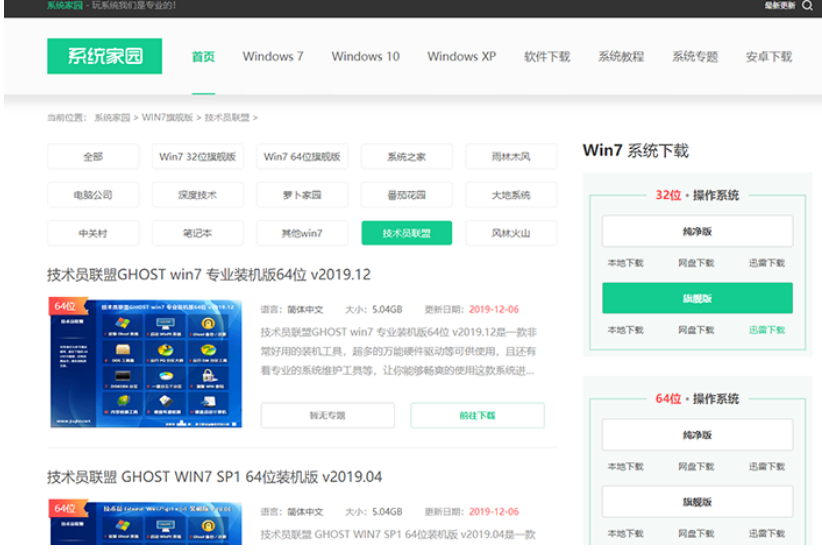Screen dimensions: 822x555
Task: Click the green 旗舰版 button under 32位
Action: click(x=697, y=298)
